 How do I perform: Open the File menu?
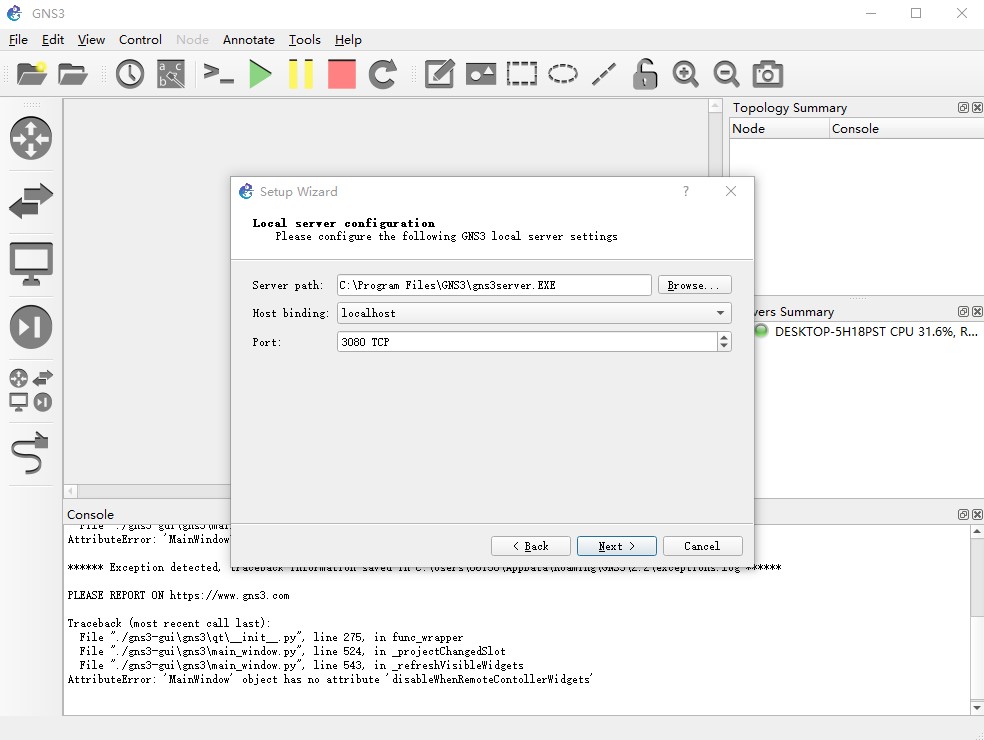pyautogui.click(x=18, y=40)
